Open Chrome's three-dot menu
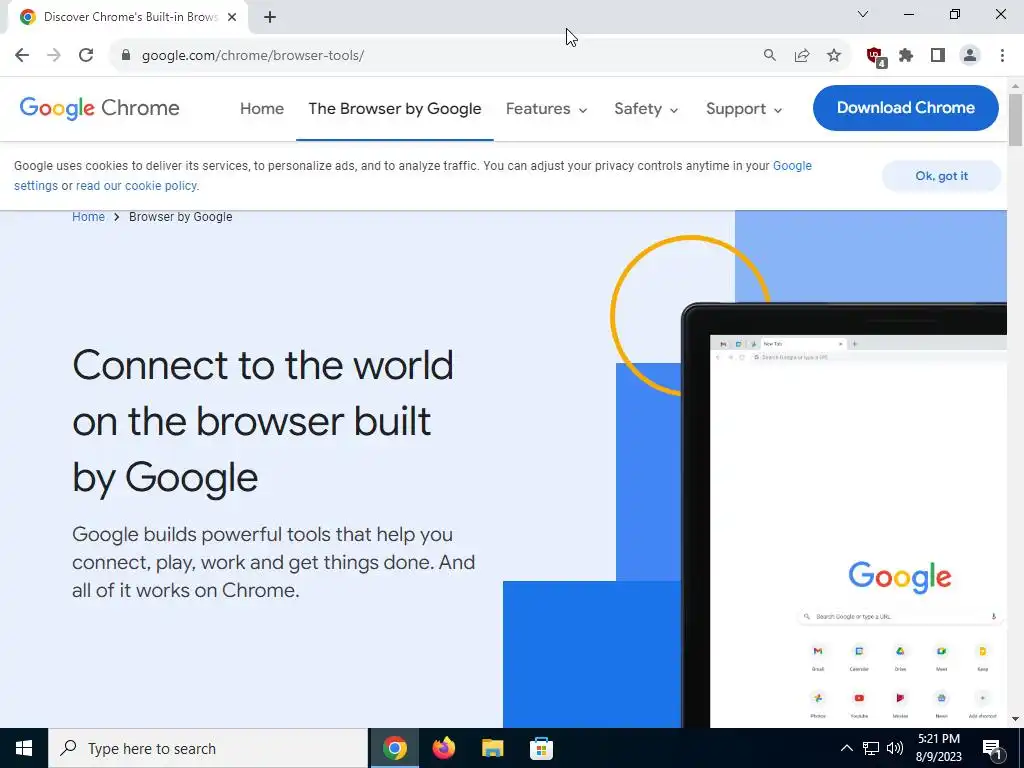This screenshot has height=768, width=1024. 1002,56
